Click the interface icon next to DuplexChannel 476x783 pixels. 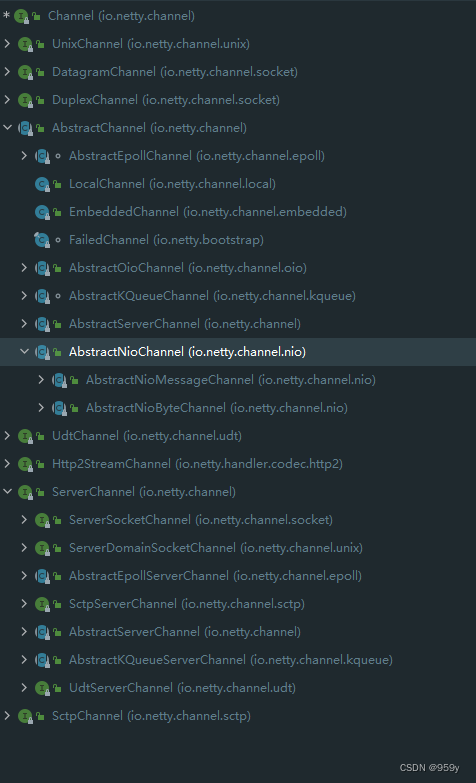25,100
